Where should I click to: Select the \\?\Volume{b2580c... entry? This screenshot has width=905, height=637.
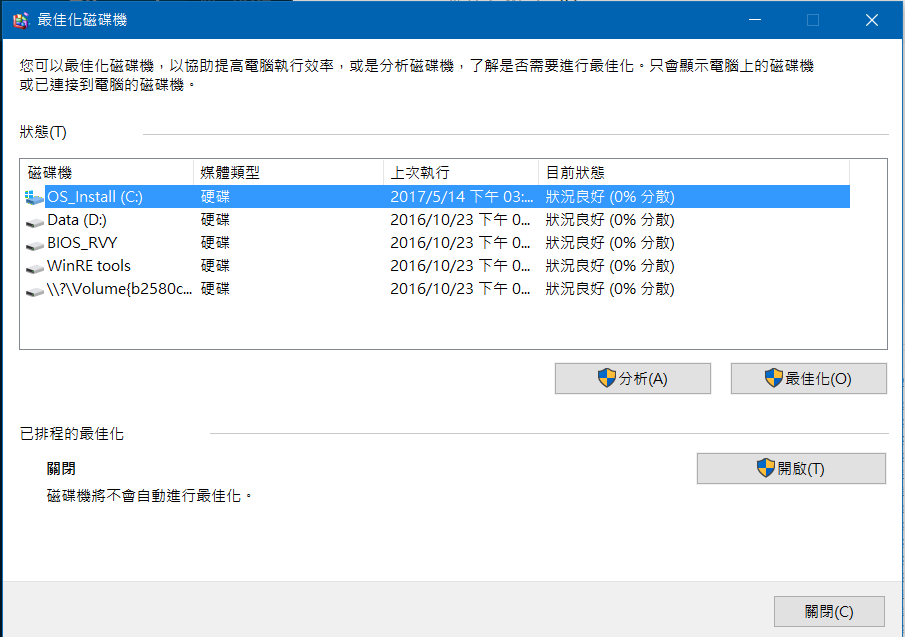(x=437, y=289)
